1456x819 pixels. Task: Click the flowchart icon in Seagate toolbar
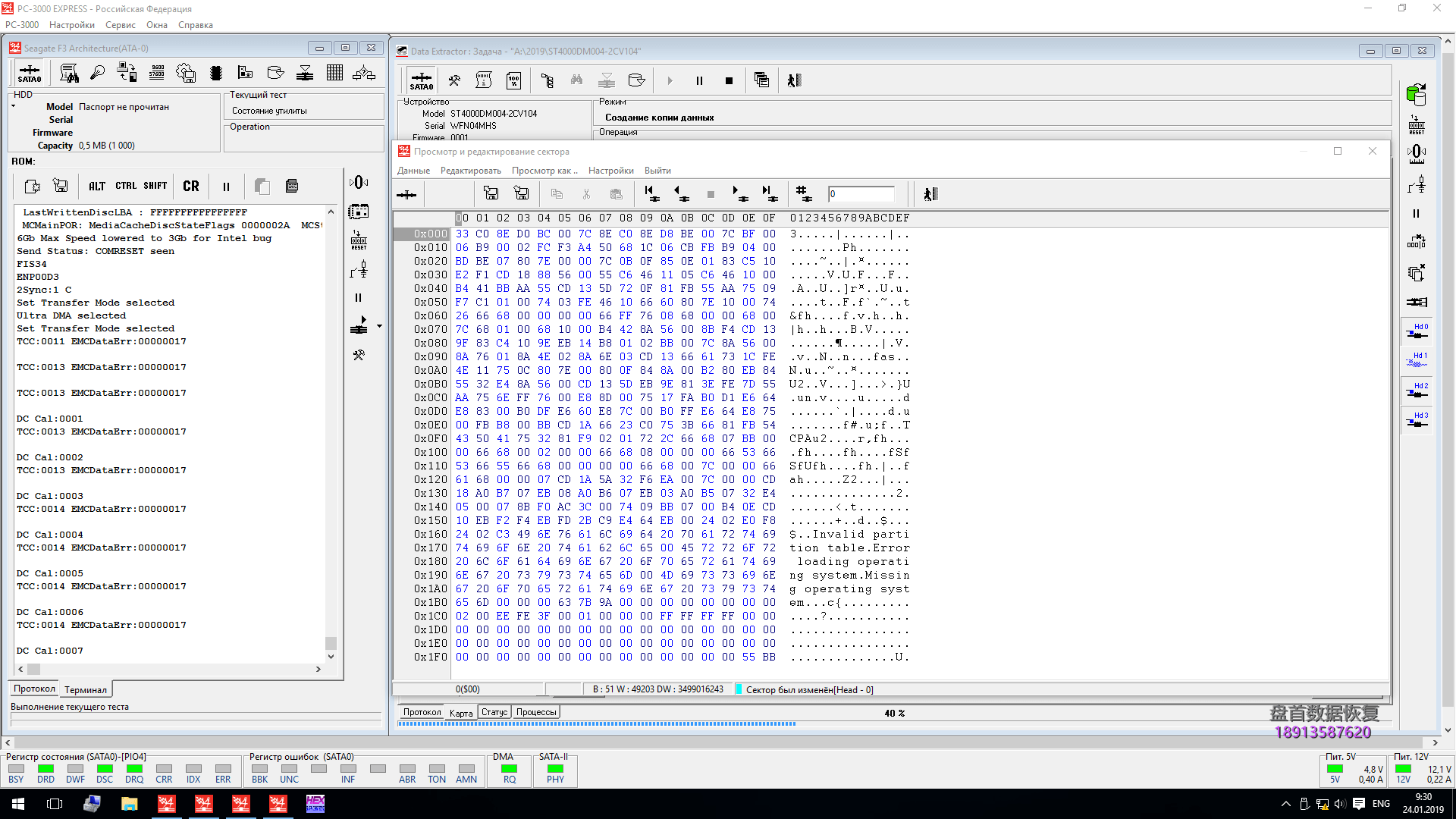coord(364,73)
